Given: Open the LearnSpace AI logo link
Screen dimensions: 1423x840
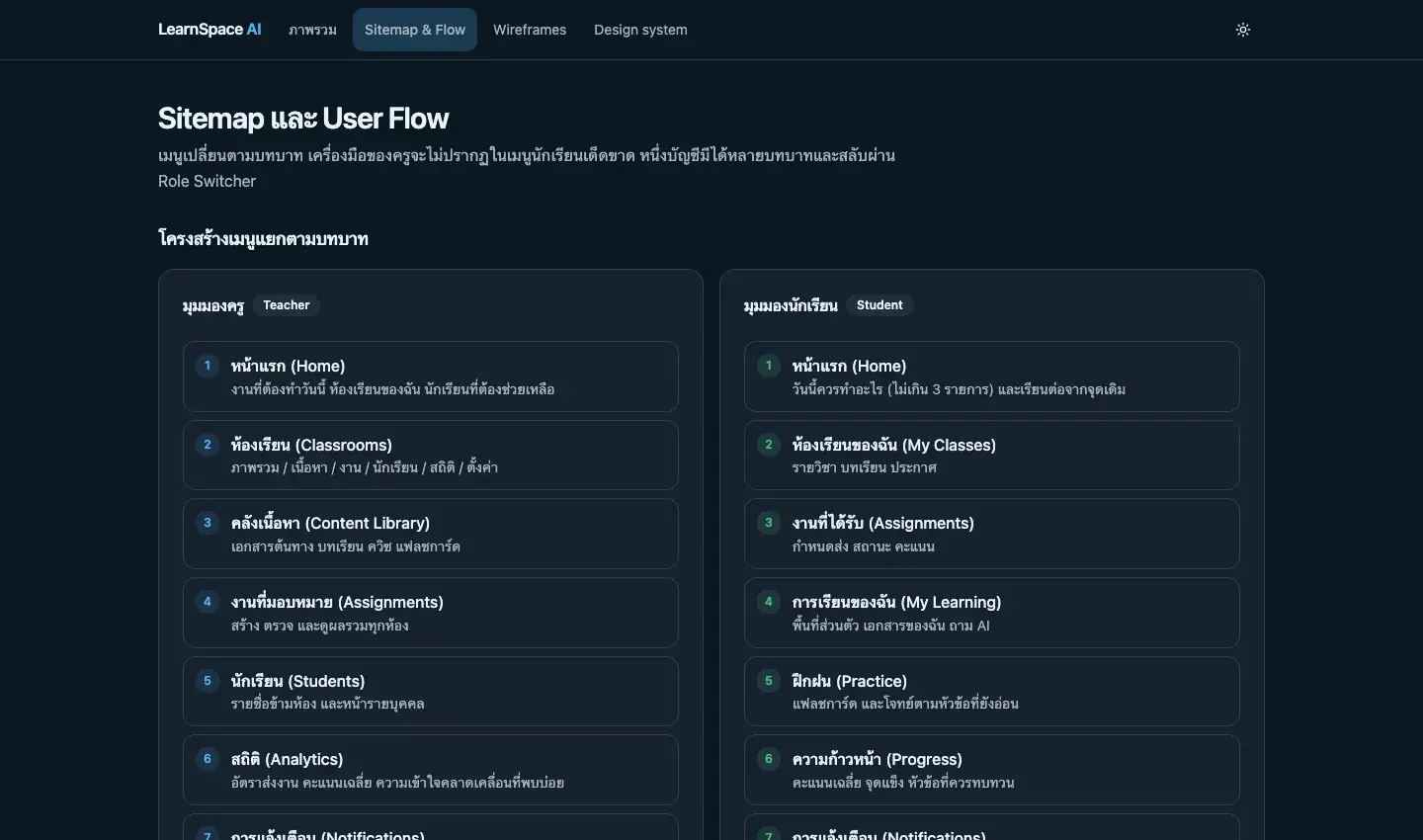Looking at the screenshot, I should coord(209,30).
